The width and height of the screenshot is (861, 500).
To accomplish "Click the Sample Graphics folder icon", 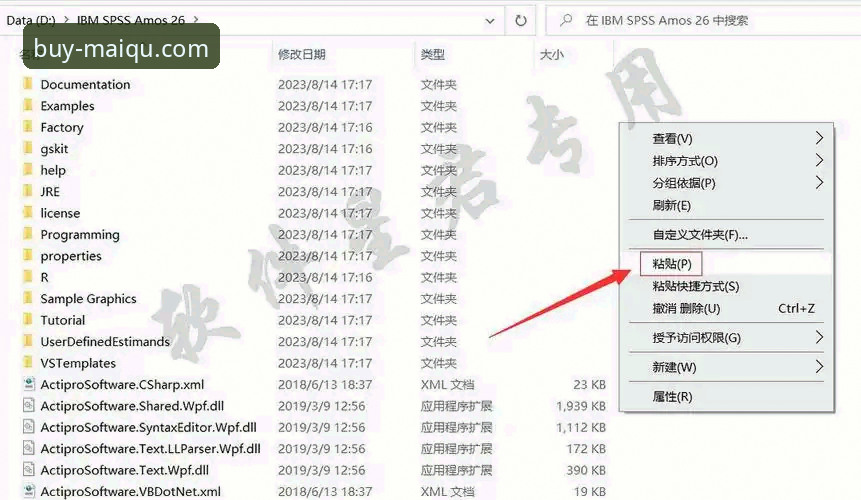I will 27,298.
